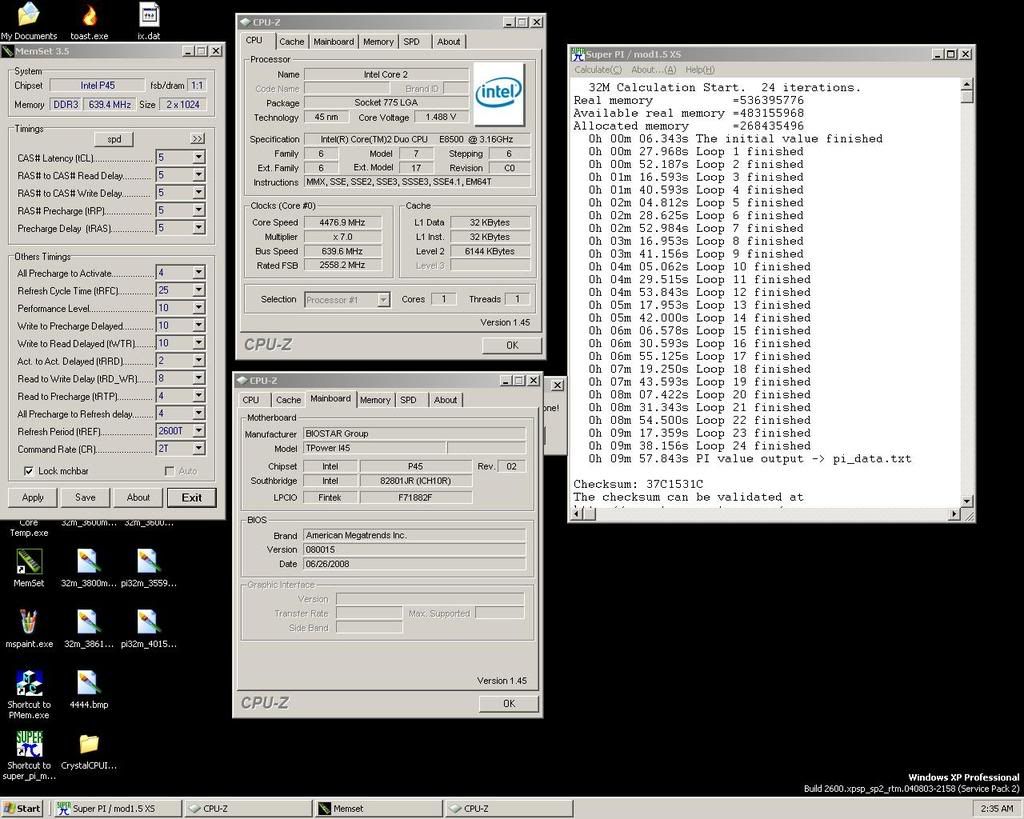Open the Refresh Period (tREF) dropdown

[199, 431]
